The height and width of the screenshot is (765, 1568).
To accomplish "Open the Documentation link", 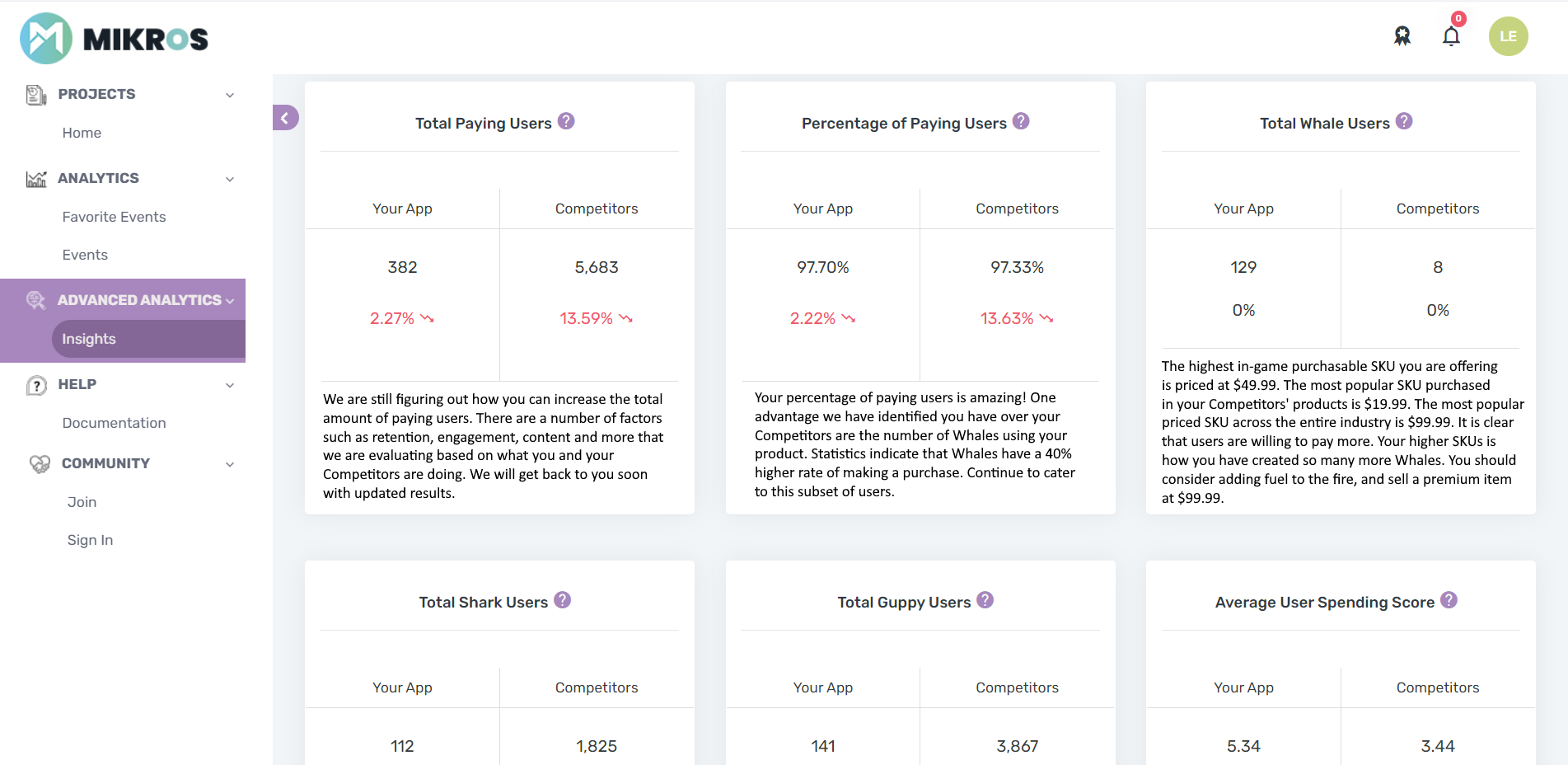I will pyautogui.click(x=114, y=423).
